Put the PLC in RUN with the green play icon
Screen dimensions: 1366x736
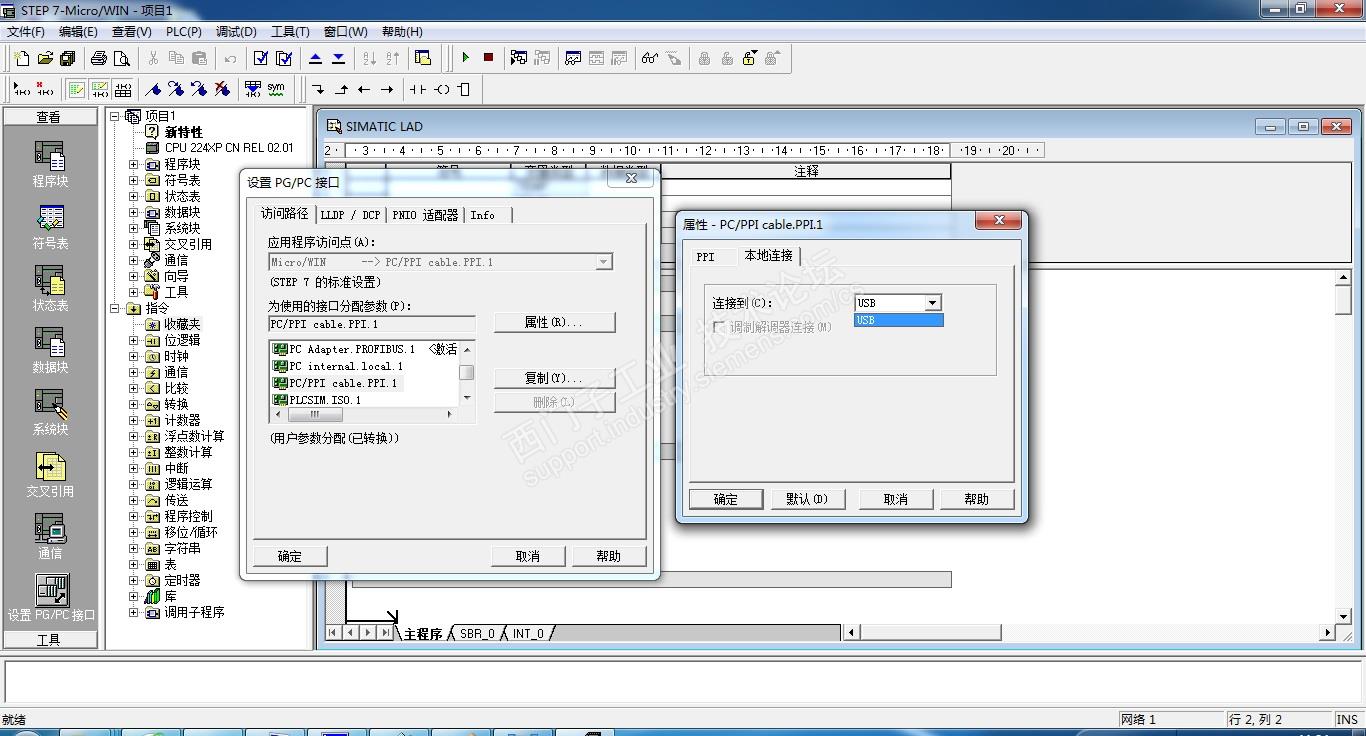coord(465,58)
